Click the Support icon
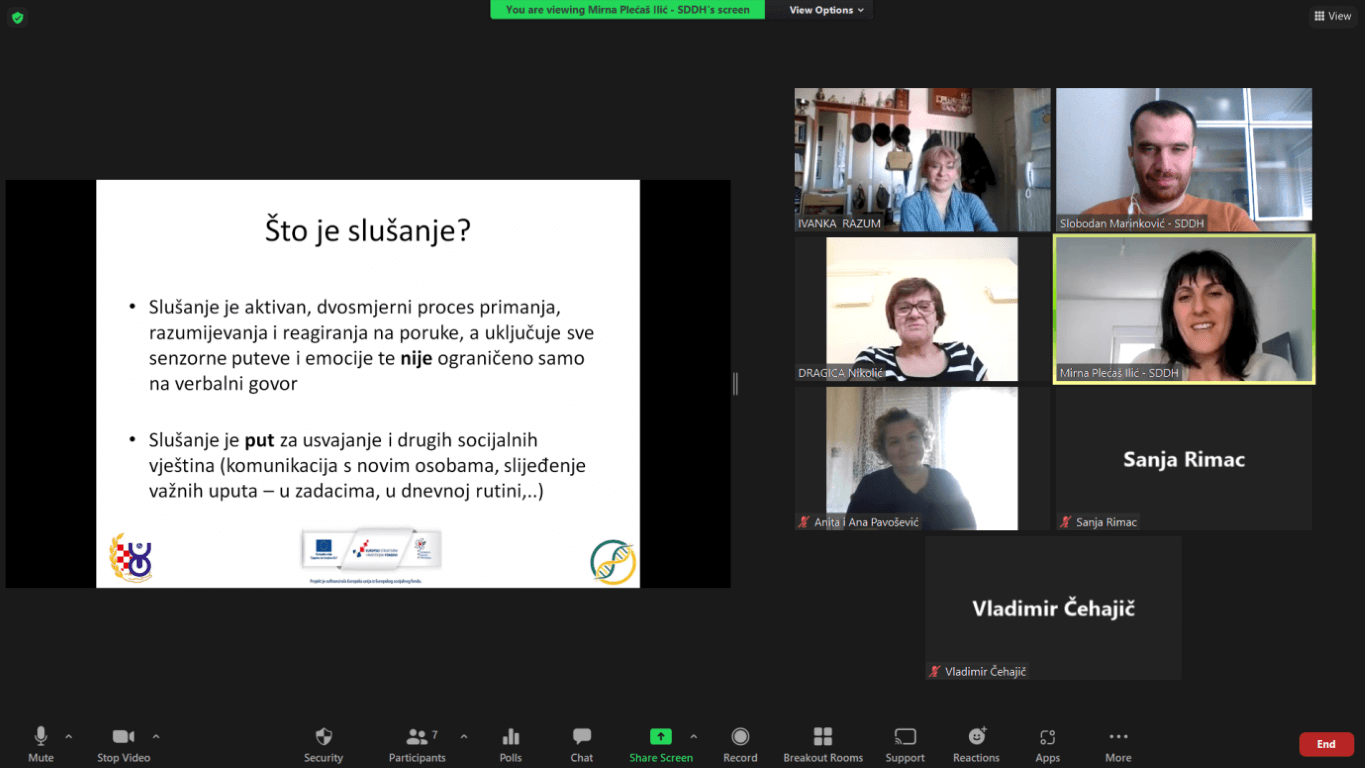Screen dimensions: 1365x768 point(905,738)
